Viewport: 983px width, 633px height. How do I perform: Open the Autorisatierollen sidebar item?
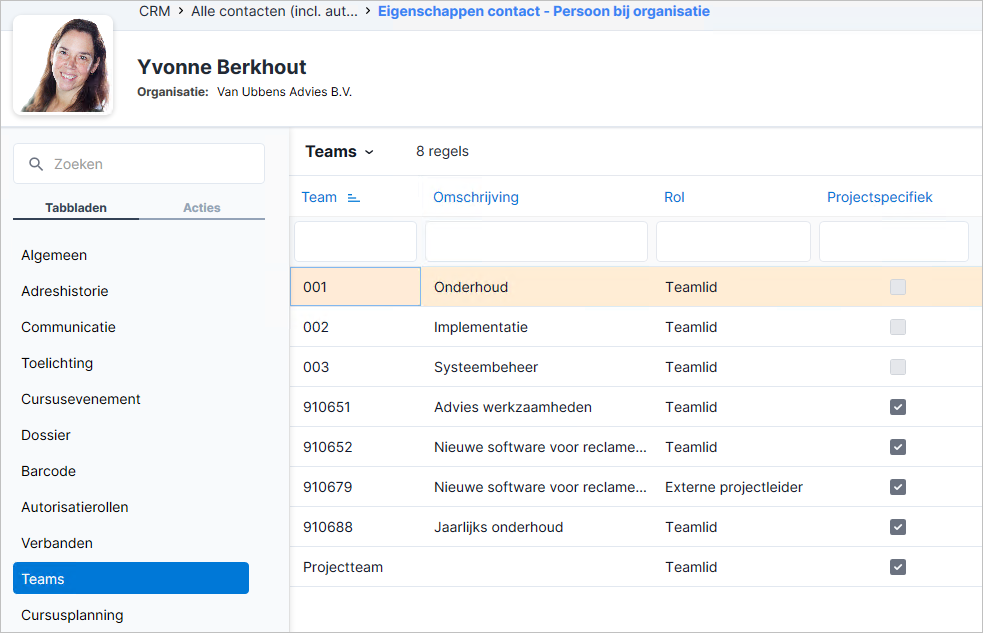75,507
